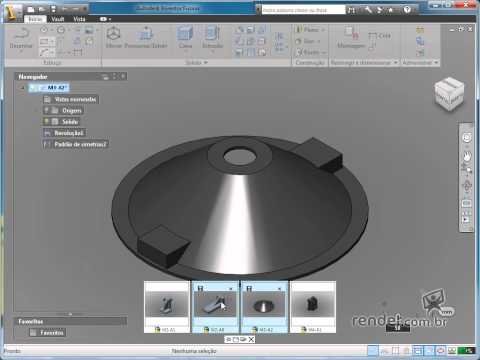Open the Vault ribbon tab
Image resolution: width=480 pixels, height=360 pixels.
click(57, 19)
